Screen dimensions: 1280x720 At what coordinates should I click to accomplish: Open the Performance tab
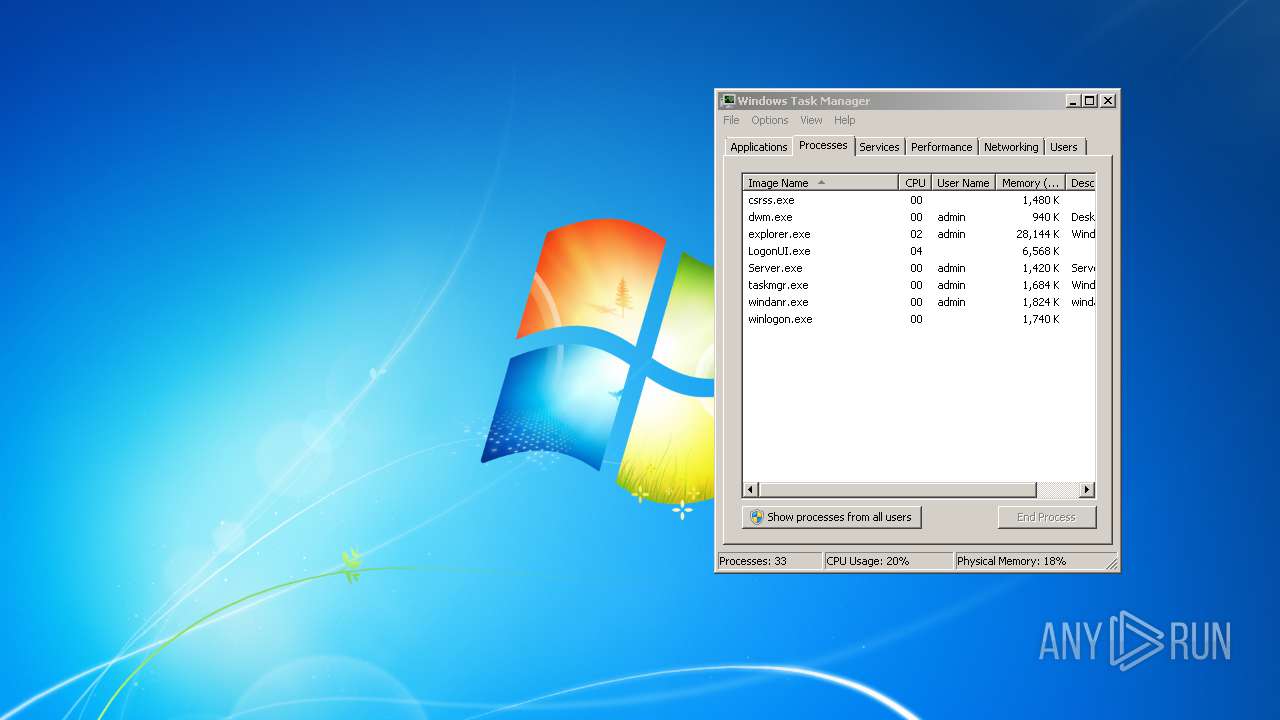941,147
